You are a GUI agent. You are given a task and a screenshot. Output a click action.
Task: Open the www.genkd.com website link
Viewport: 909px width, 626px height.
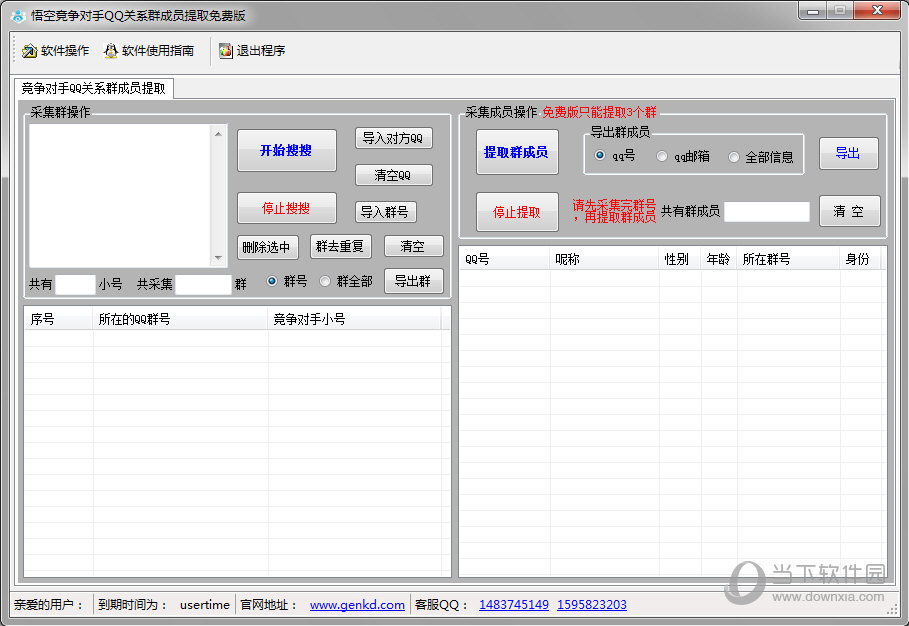coord(357,605)
